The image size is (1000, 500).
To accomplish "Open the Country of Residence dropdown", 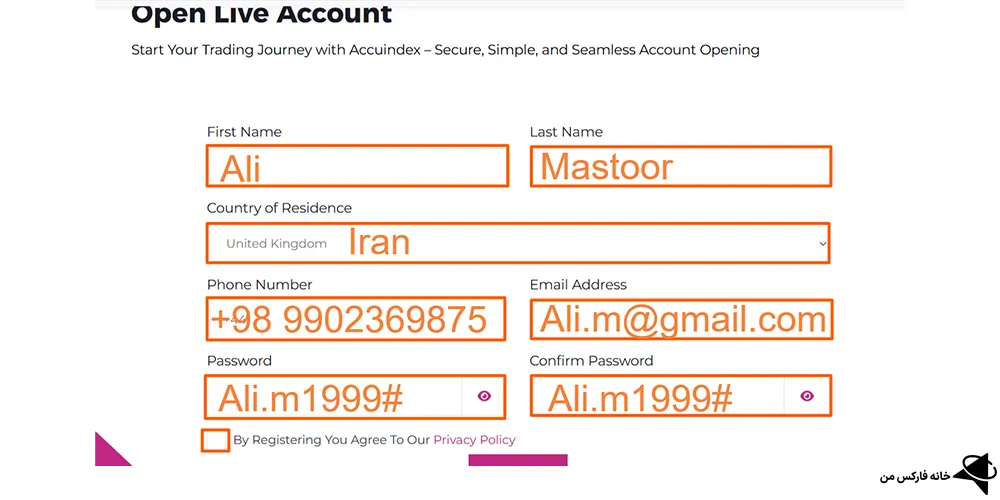I will pyautogui.click(x=517, y=243).
